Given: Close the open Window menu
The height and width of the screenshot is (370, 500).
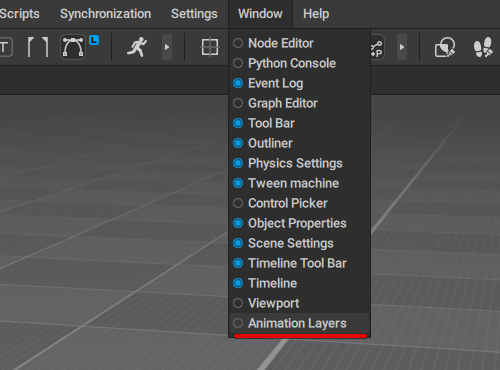Looking at the screenshot, I should pyautogui.click(x=260, y=14).
